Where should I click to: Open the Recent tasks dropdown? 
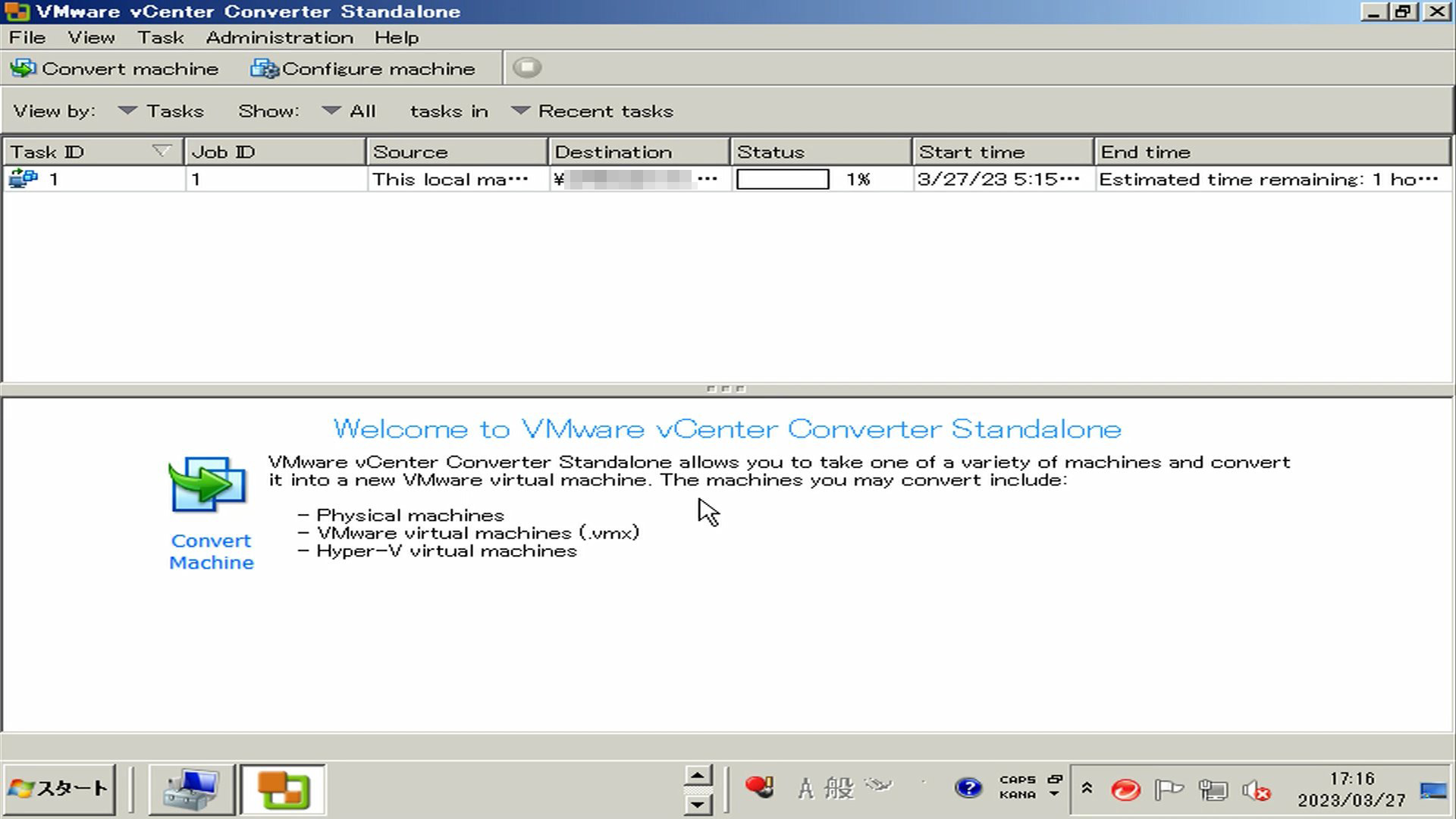pyautogui.click(x=592, y=111)
